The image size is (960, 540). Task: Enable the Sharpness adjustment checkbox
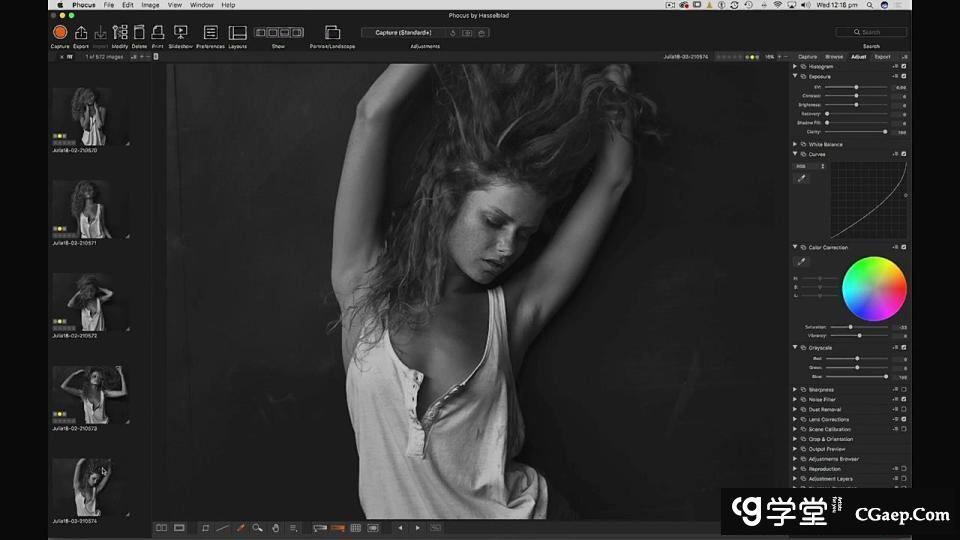tap(904, 389)
